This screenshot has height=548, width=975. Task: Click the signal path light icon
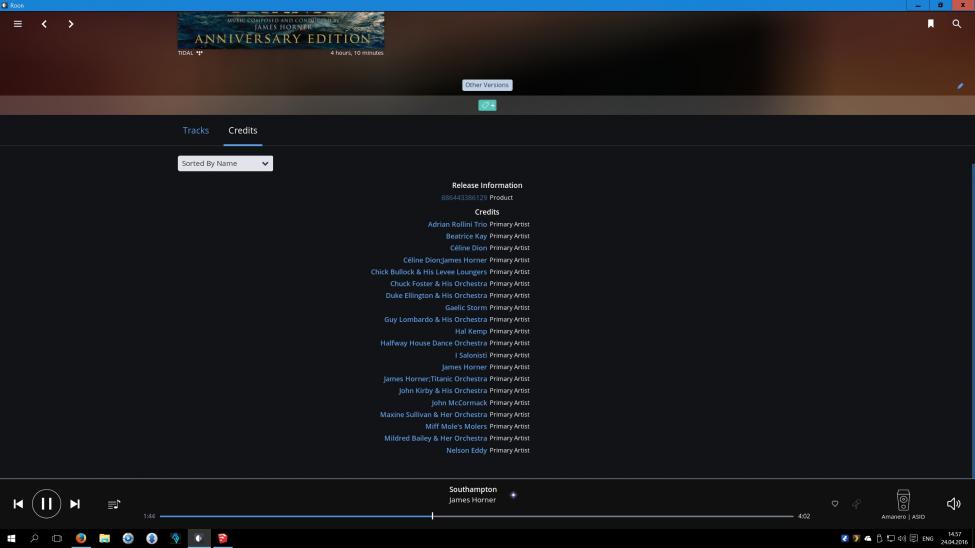513,495
